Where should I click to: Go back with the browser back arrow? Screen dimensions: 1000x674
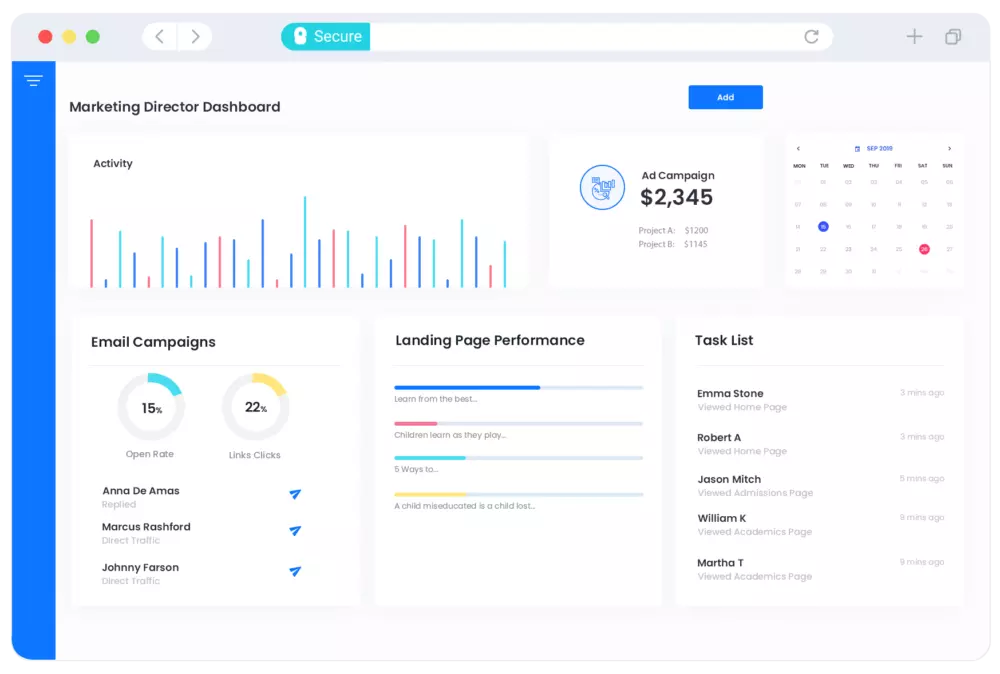[x=159, y=37]
